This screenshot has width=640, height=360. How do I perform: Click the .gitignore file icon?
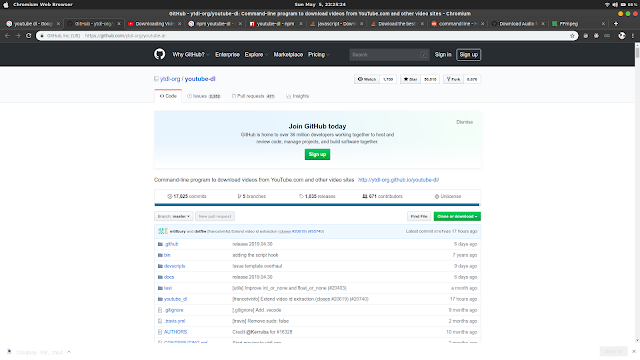160,310
